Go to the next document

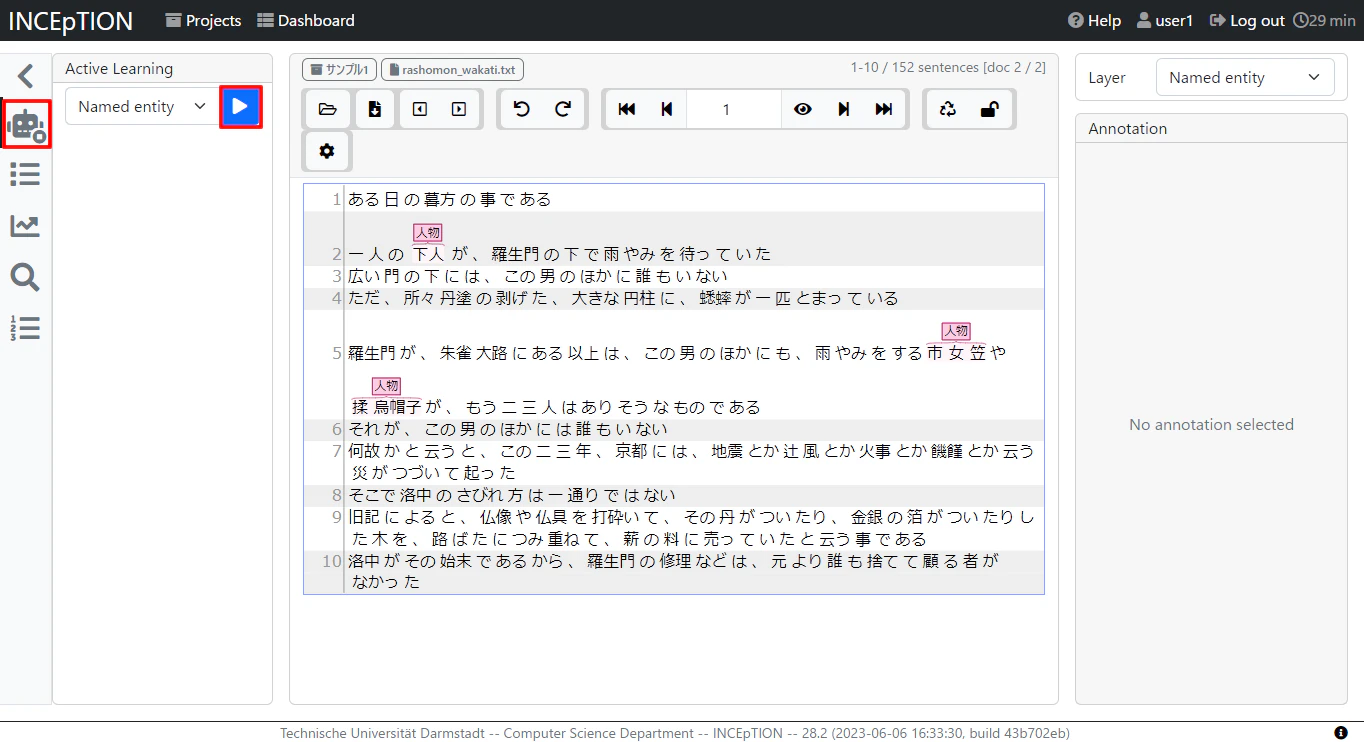coord(459,110)
